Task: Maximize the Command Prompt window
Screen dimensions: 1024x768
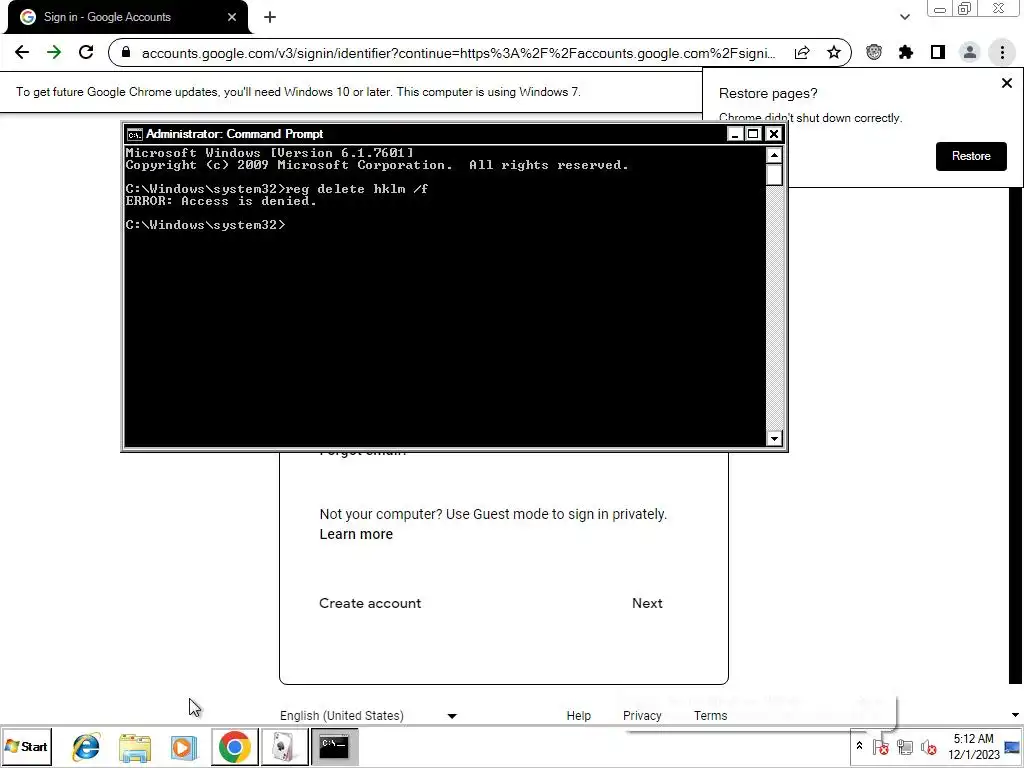Action: 754,134
